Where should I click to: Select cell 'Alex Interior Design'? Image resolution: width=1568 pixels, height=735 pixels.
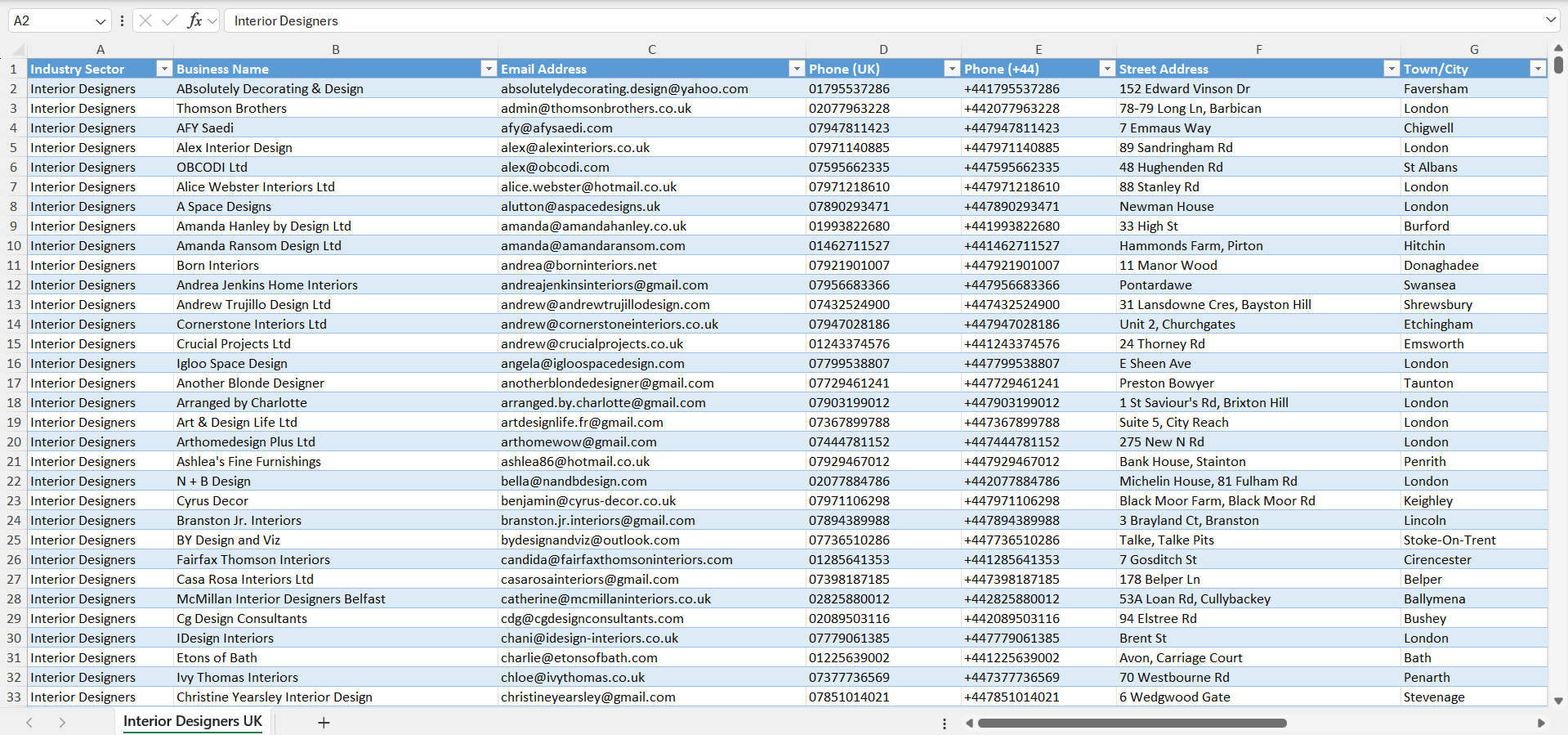336,147
